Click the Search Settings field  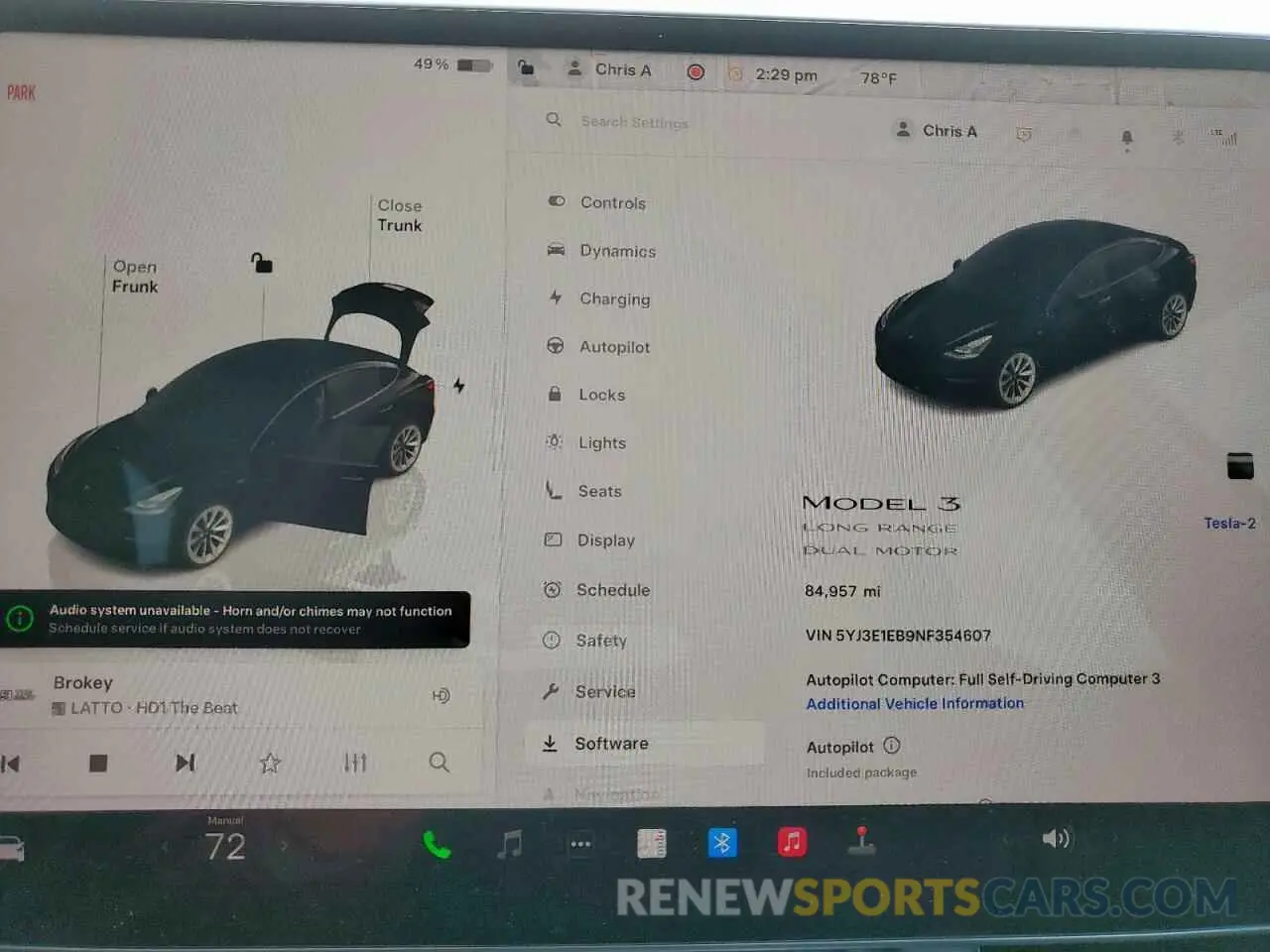(634, 122)
